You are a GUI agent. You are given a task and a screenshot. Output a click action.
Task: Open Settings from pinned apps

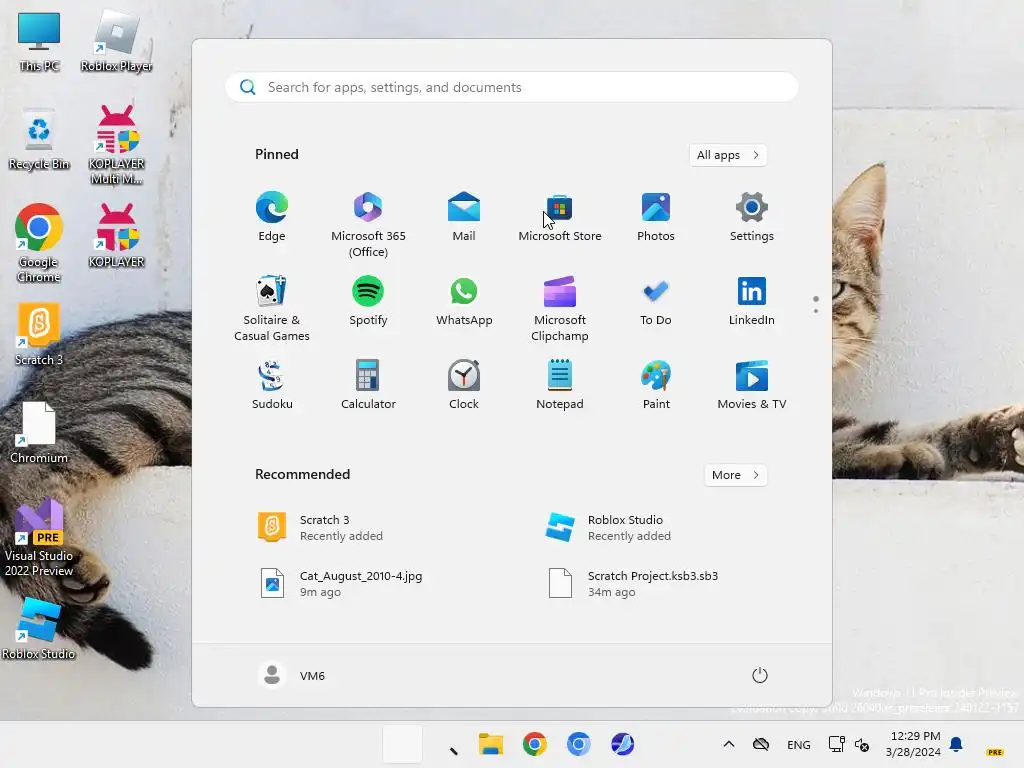[752, 217]
